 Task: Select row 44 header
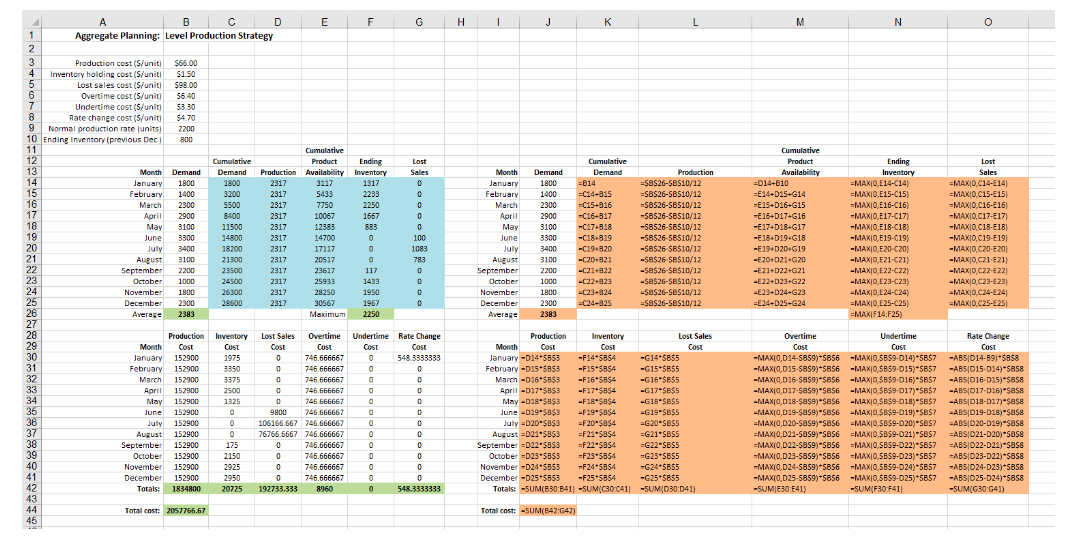pos(31,510)
